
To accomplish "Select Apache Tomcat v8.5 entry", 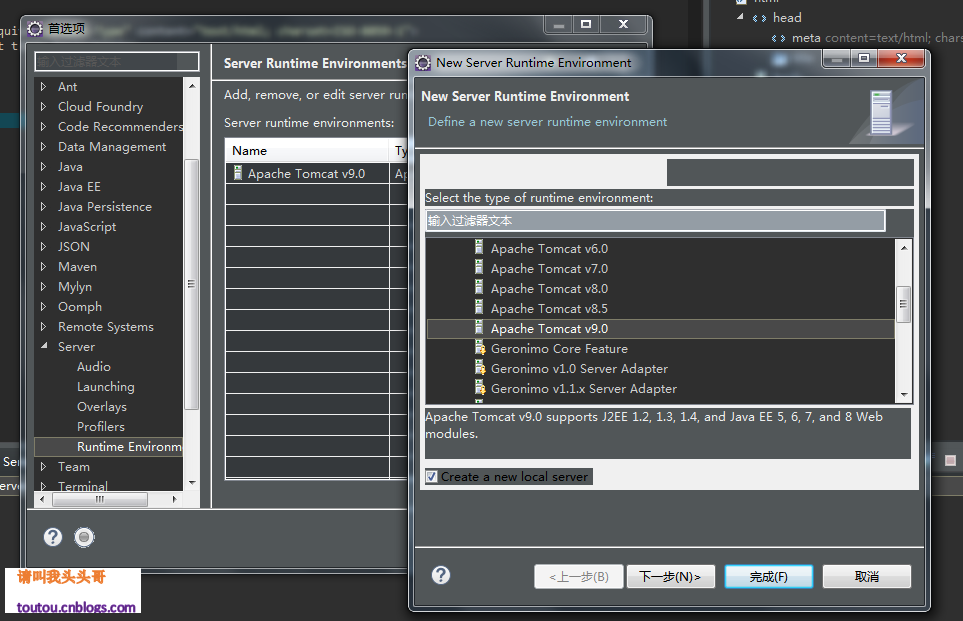I will click(549, 308).
